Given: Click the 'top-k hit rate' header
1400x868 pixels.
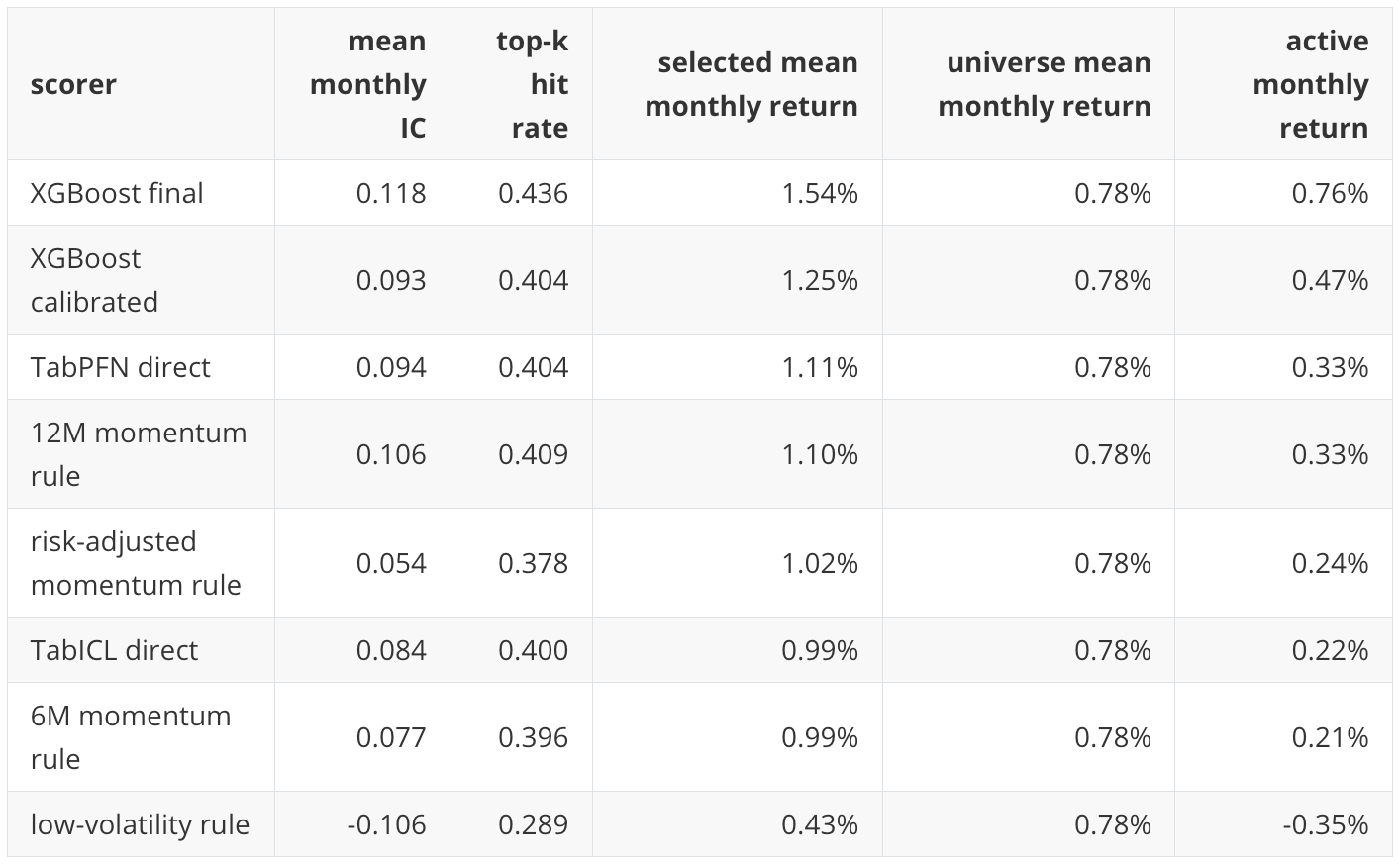Looking at the screenshot, I should click(533, 84).
